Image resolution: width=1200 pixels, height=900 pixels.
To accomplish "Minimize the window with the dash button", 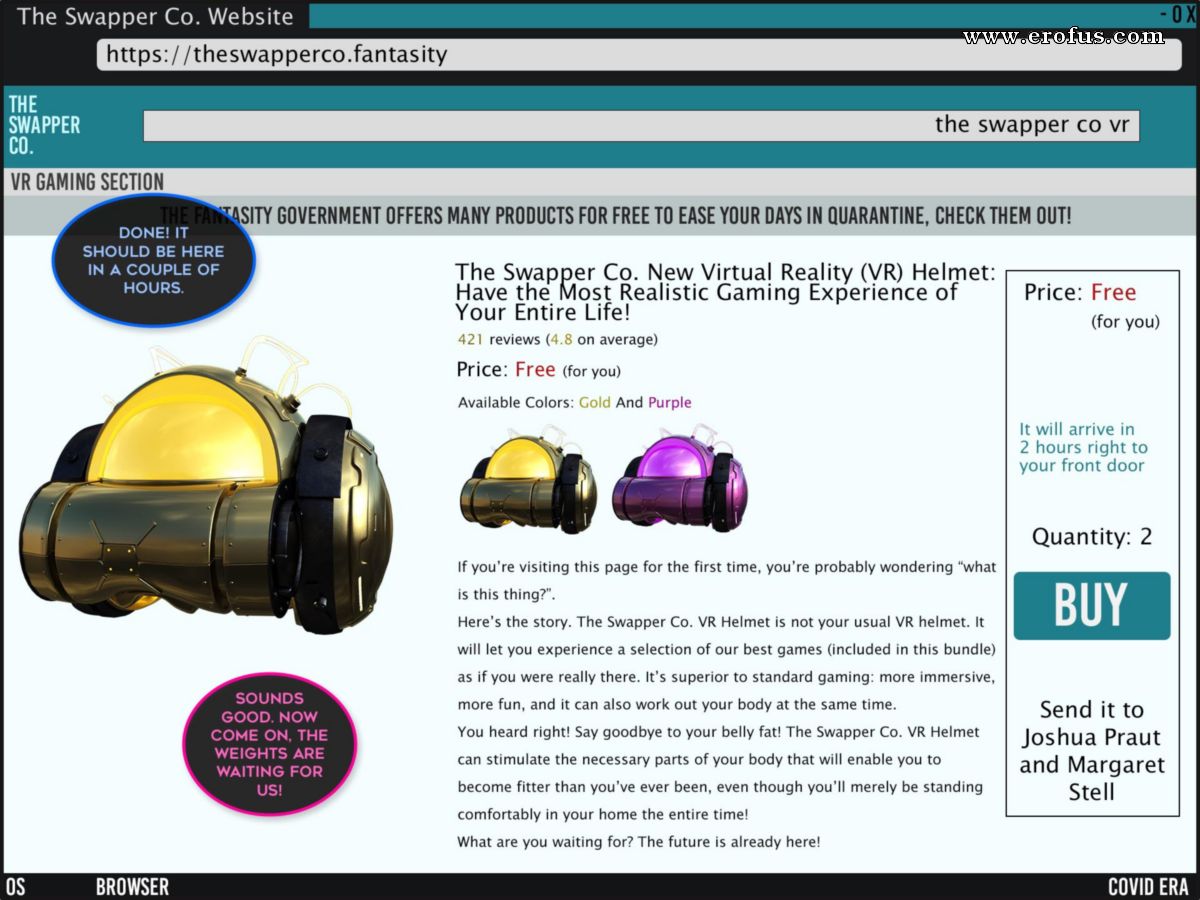I will (1165, 14).
